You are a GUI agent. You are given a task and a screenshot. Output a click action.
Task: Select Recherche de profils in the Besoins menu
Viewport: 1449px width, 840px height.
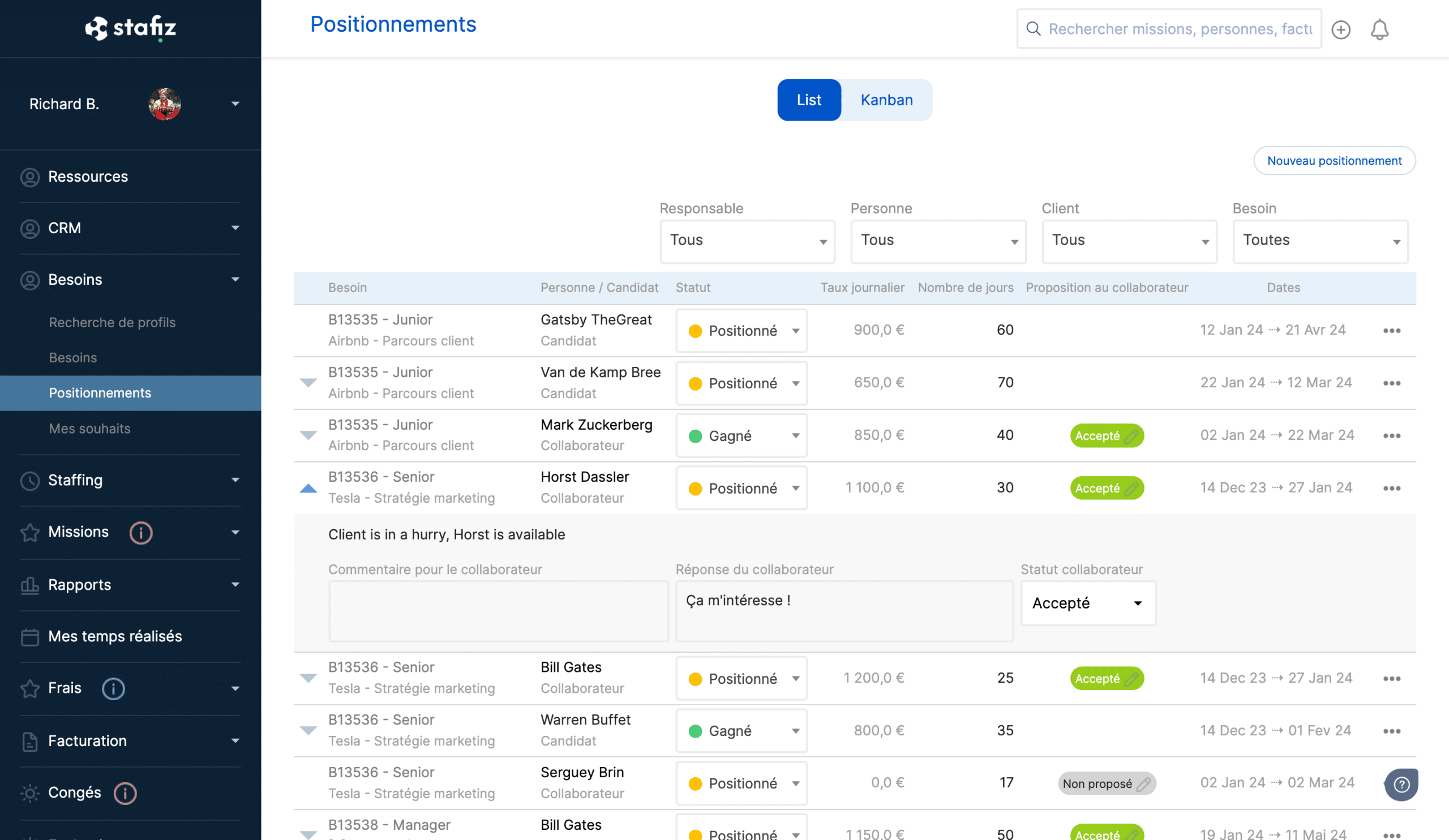[112, 323]
